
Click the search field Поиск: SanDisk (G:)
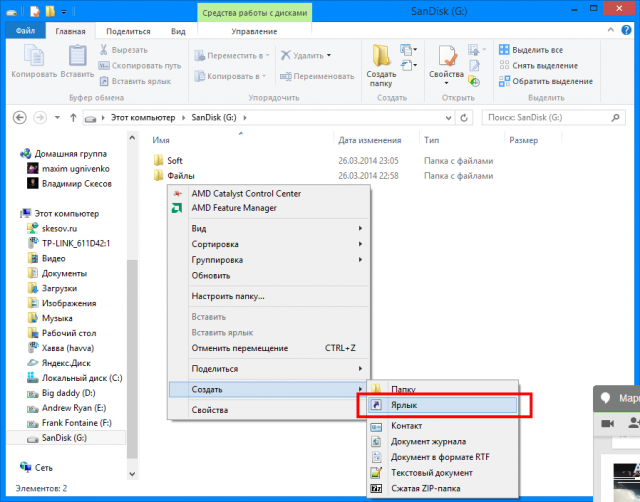click(x=553, y=118)
